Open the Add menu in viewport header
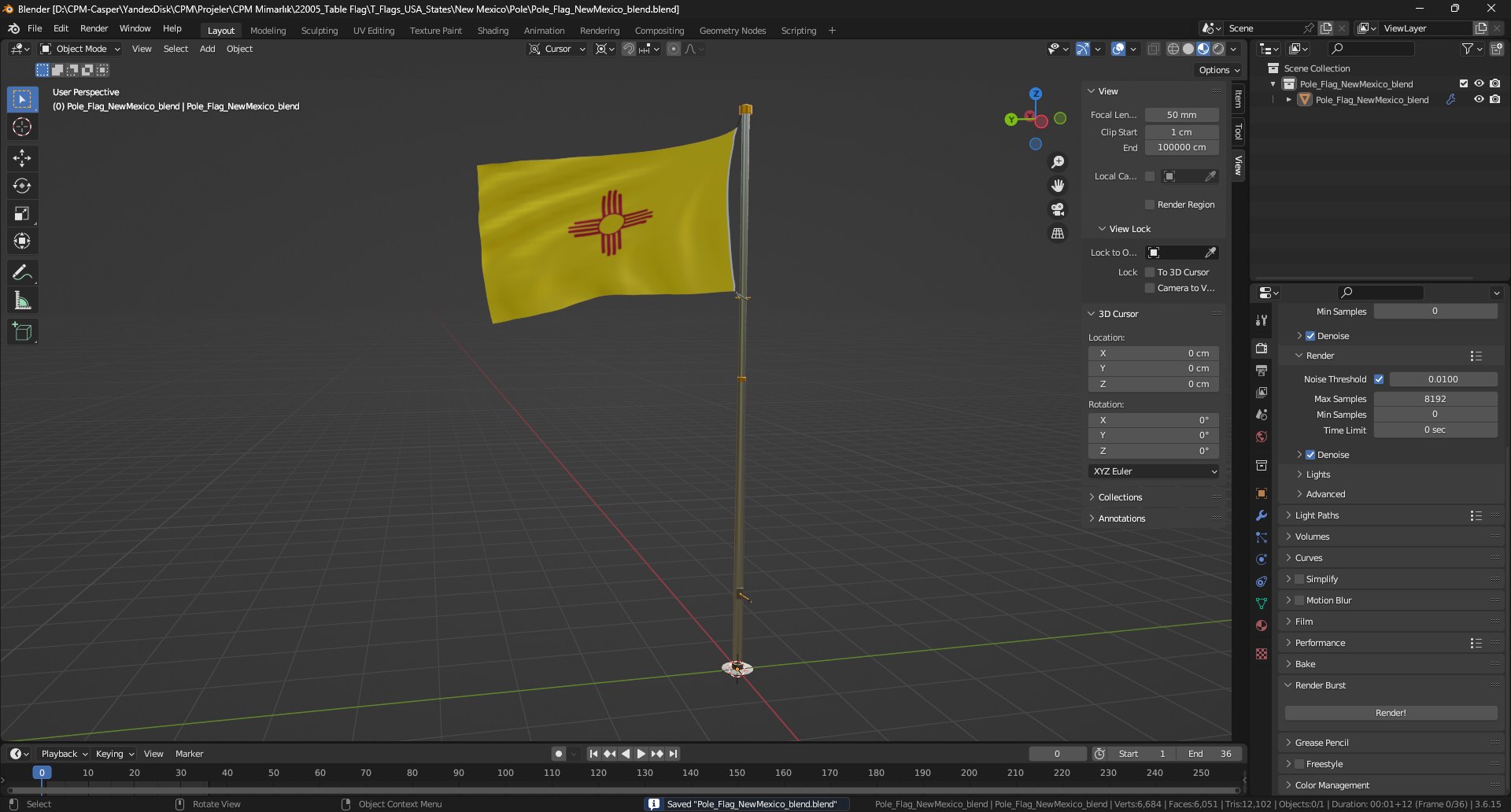Screen dimensions: 1511x812 coord(207,49)
